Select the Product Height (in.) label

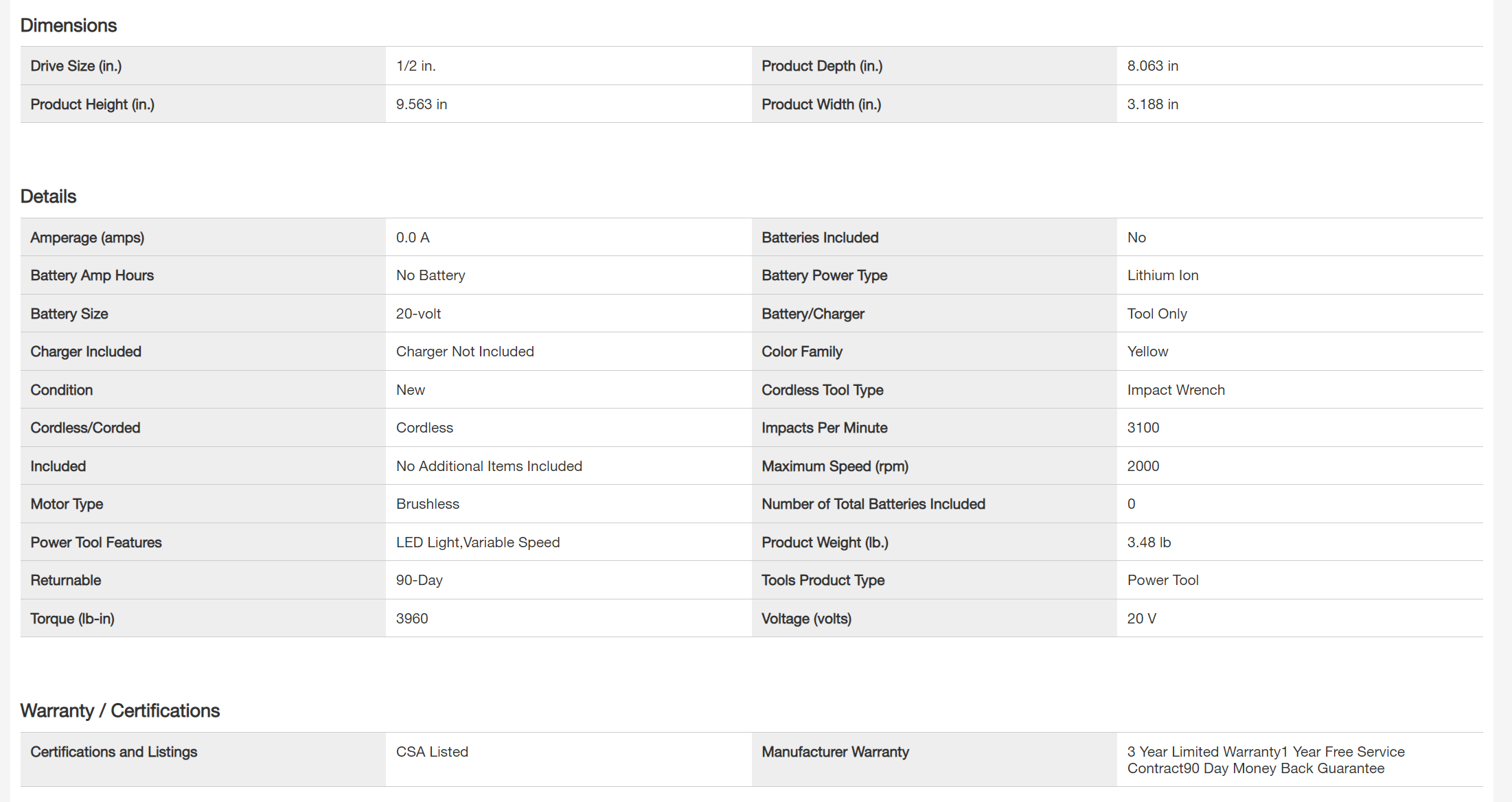pos(93,104)
